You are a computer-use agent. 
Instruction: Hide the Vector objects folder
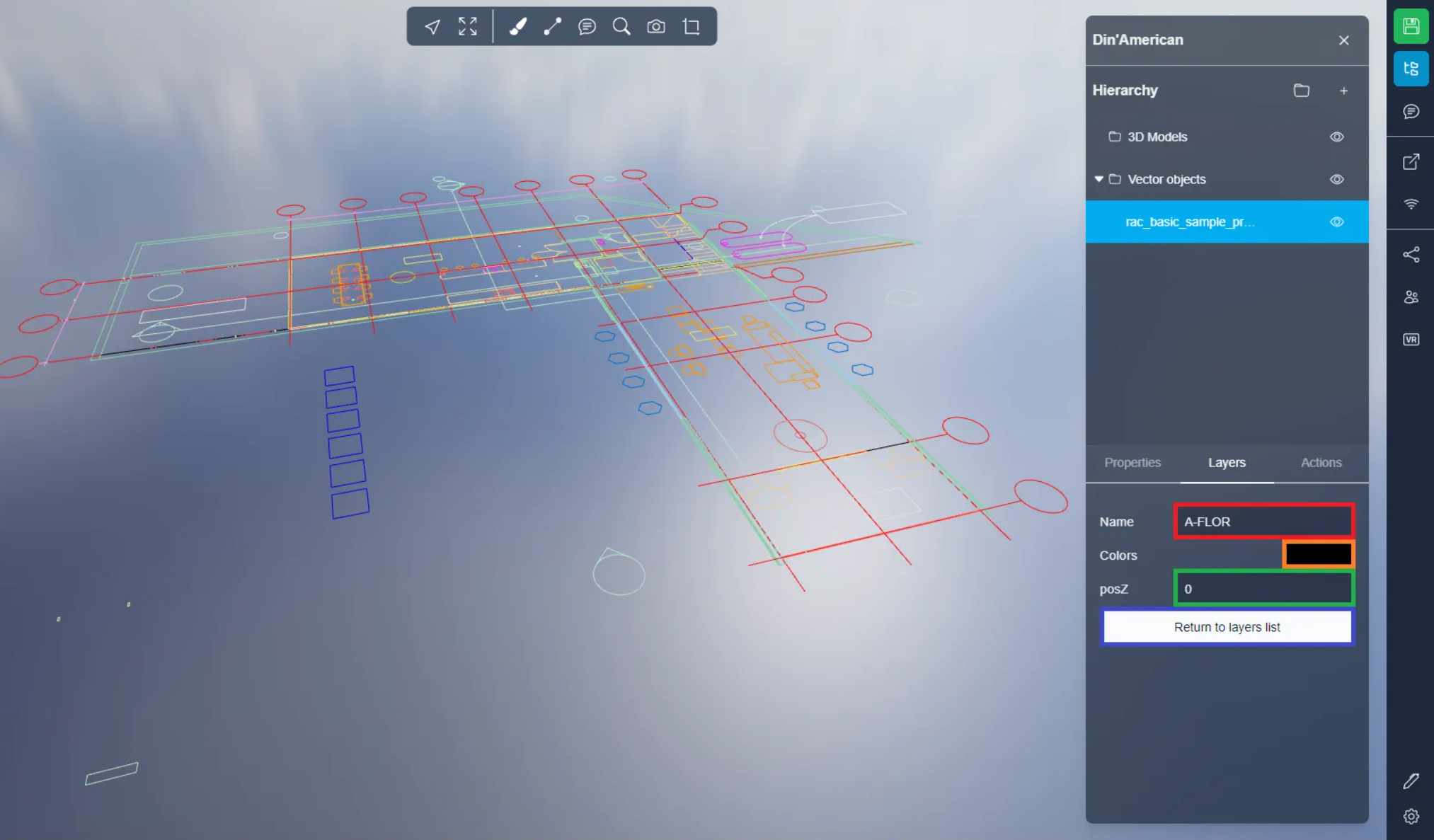[x=1336, y=179]
